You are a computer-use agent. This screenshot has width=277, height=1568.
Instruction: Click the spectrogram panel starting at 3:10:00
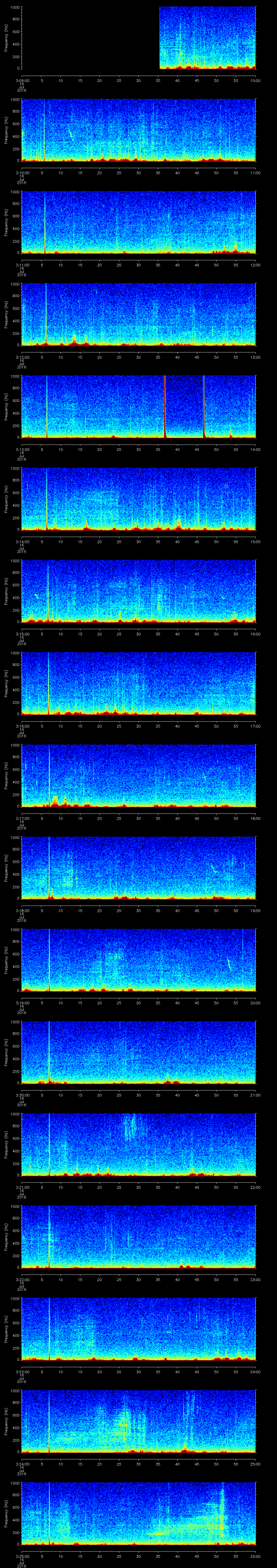pyautogui.click(x=139, y=130)
